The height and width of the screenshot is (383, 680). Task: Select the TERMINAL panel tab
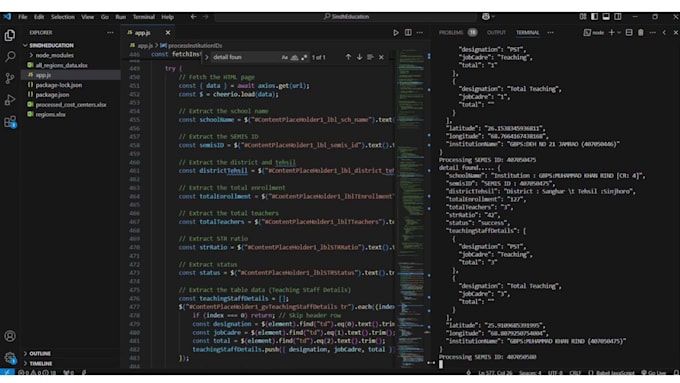click(527, 33)
